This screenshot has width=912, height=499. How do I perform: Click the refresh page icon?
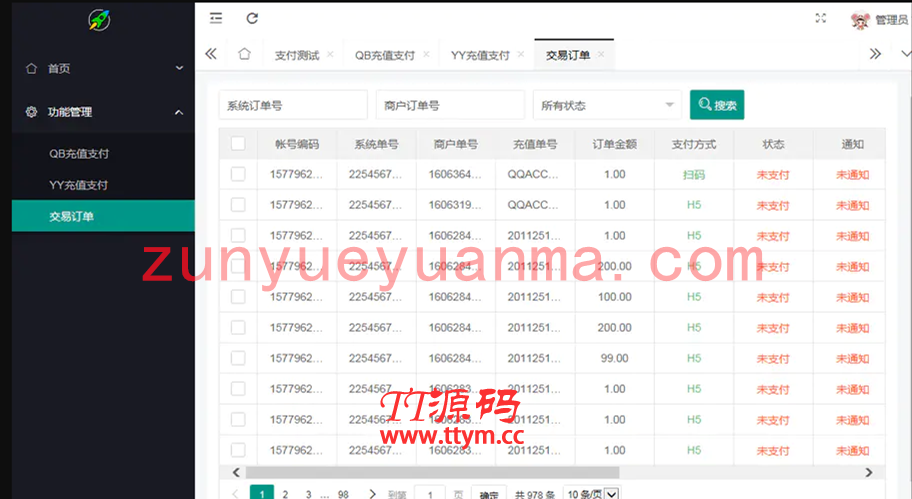pos(252,18)
